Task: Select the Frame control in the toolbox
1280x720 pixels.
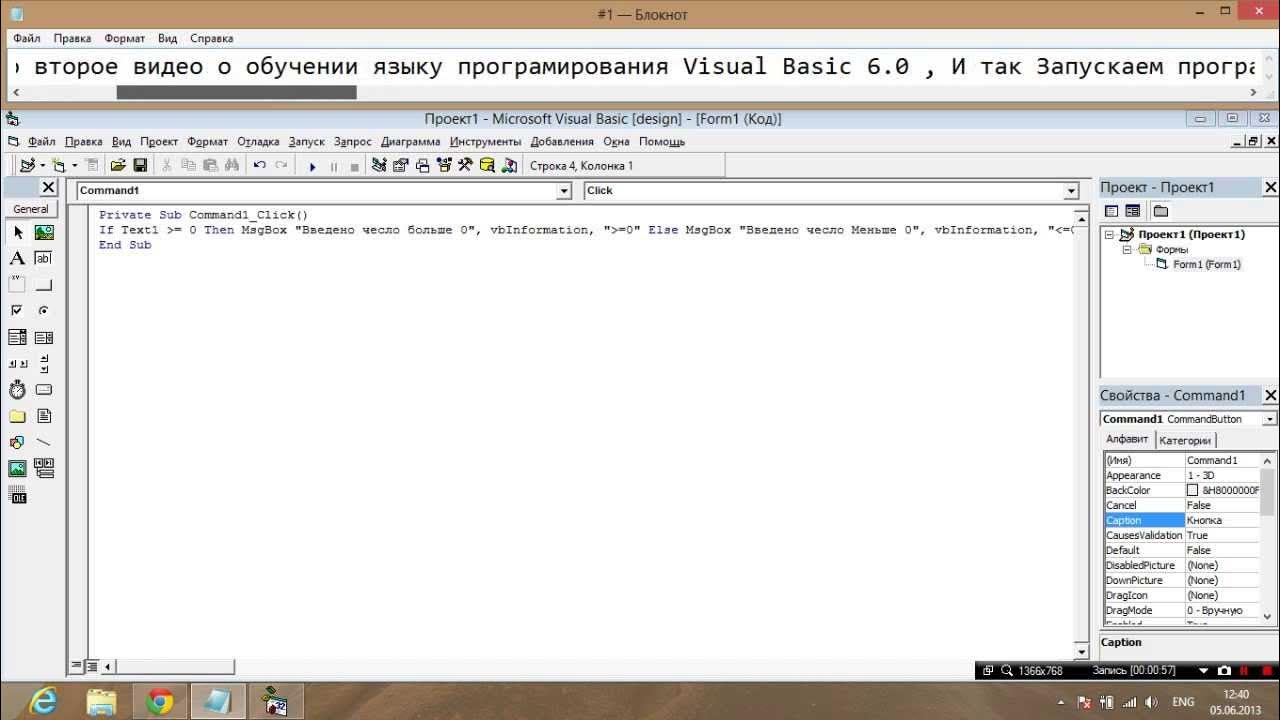Action: pos(18,285)
